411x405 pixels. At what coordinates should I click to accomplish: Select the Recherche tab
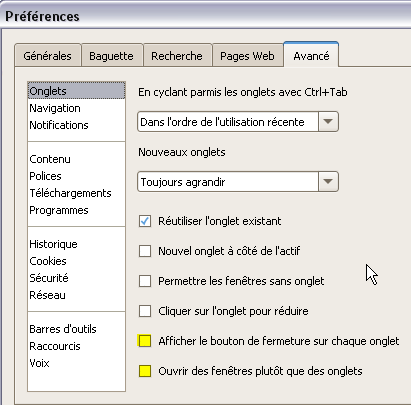click(177, 56)
